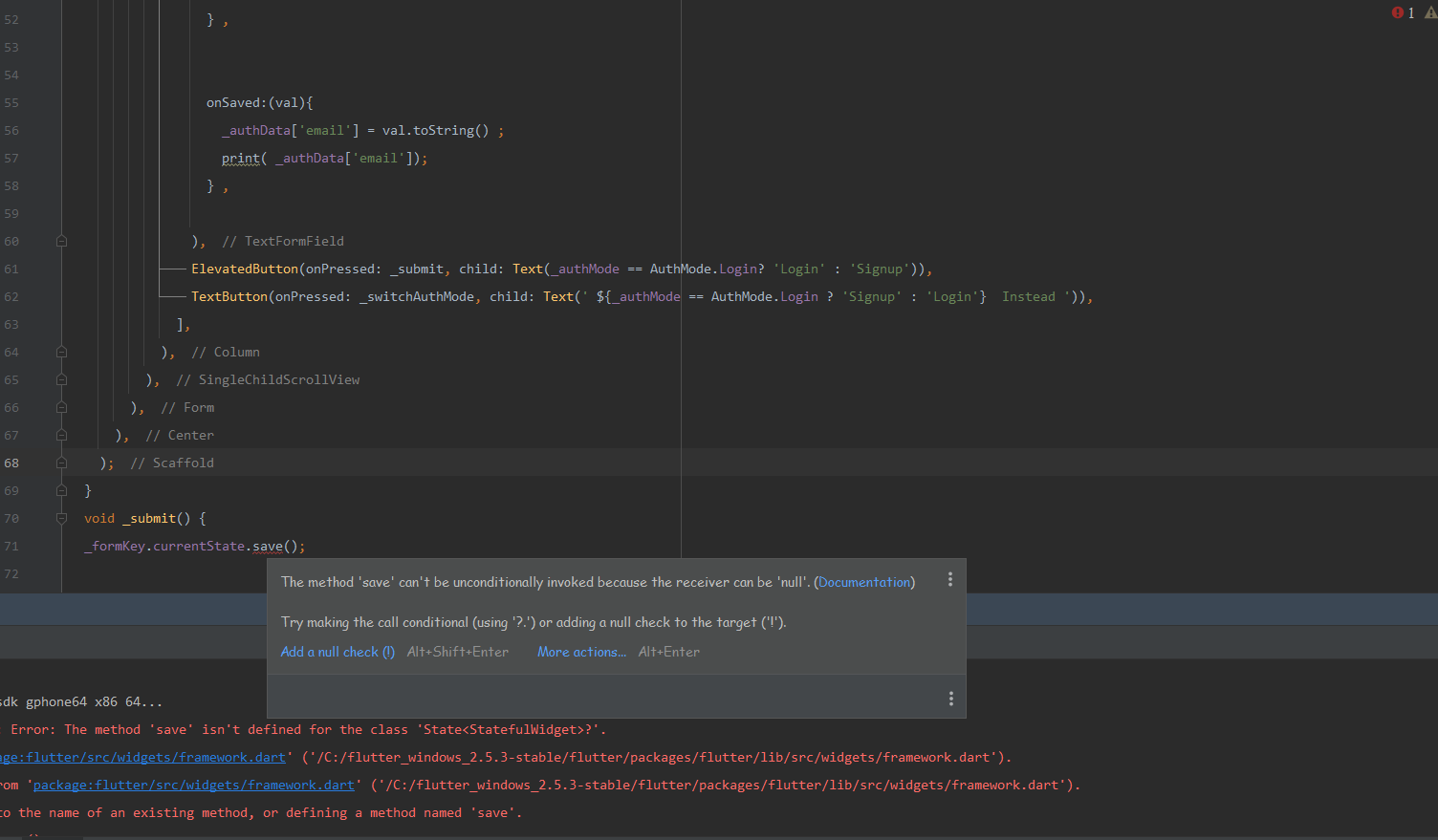Viewport: 1438px width, 840px height.
Task: Click the 'onSaved:(val){' code
Action: [260, 102]
